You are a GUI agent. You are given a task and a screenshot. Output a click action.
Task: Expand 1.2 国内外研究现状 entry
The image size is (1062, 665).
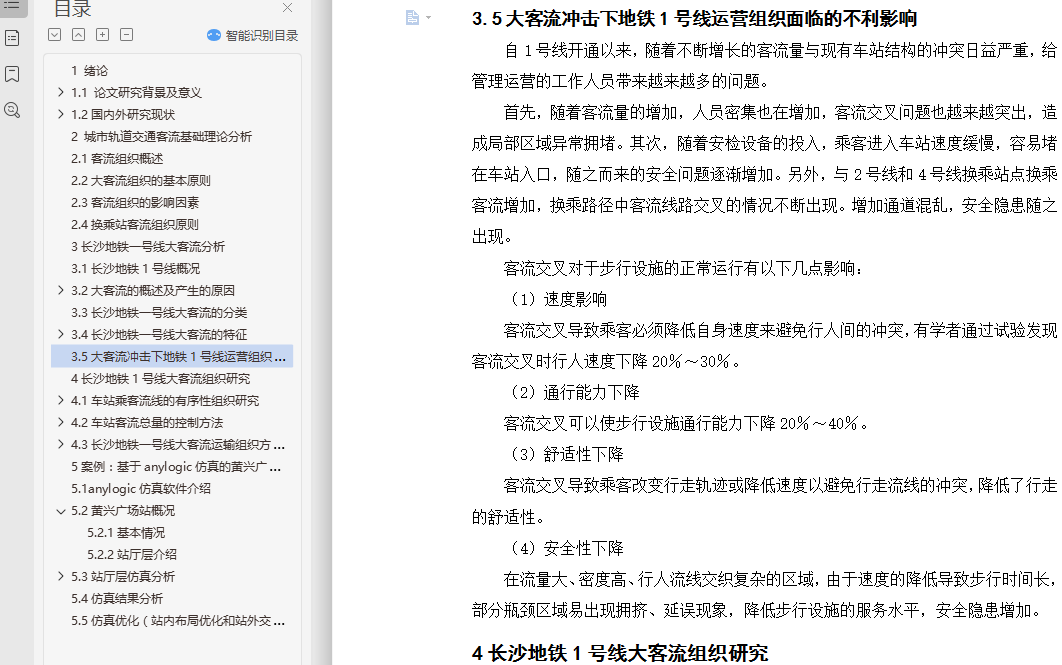point(61,114)
